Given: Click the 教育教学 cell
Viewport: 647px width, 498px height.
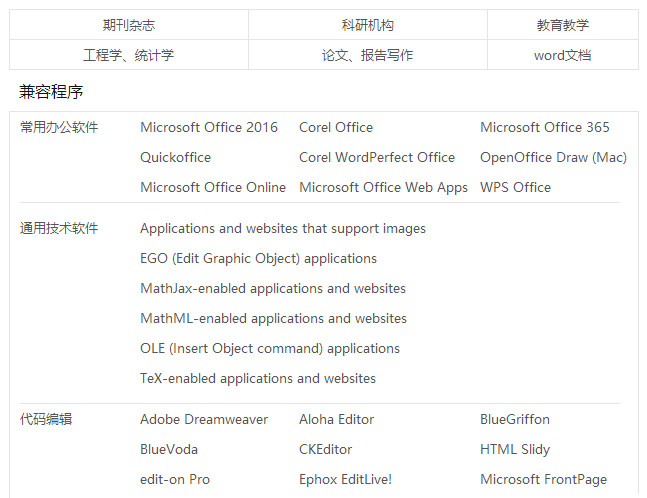Looking at the screenshot, I should 562,25.
